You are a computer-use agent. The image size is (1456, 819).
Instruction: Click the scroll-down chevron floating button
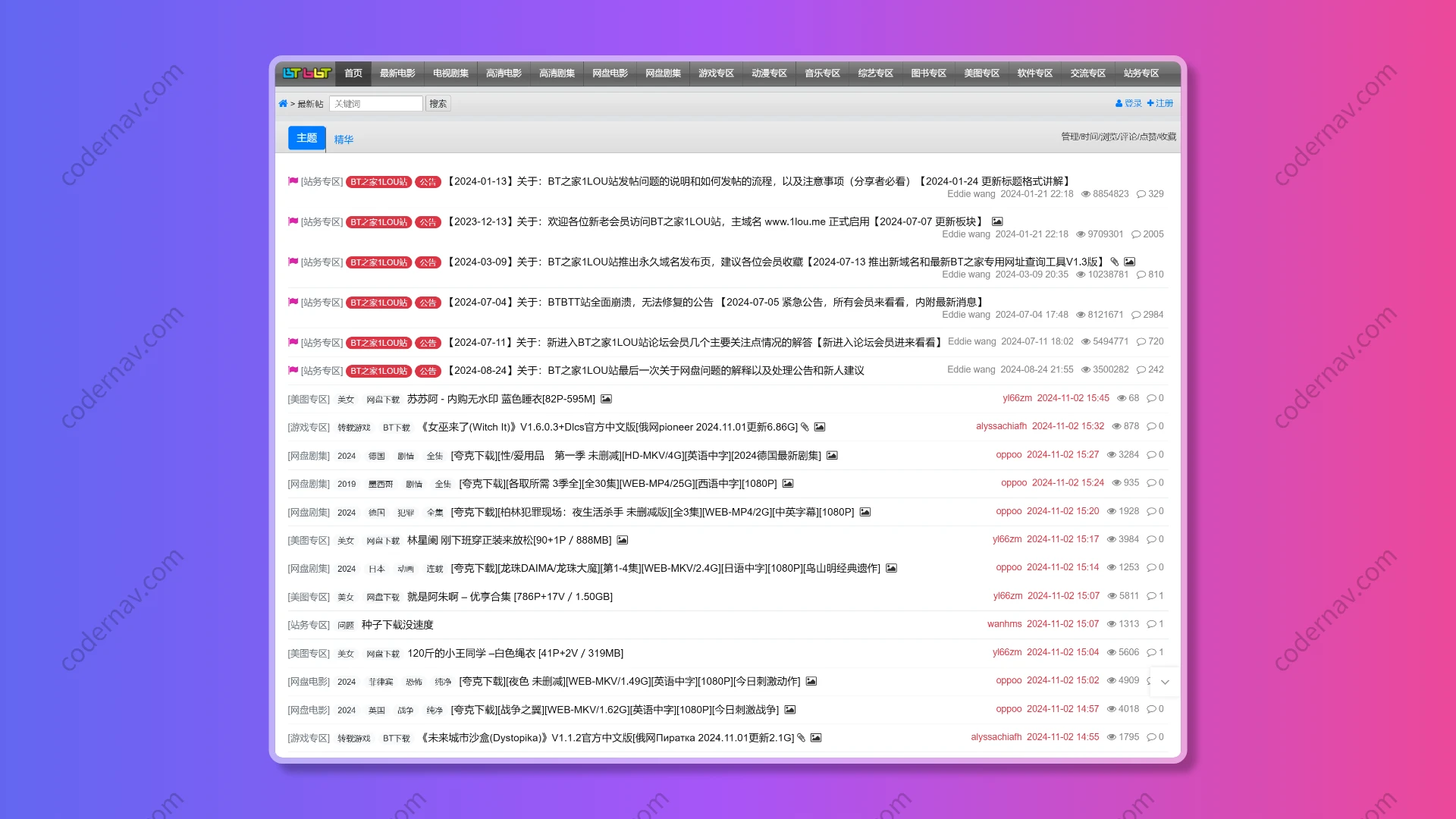pos(1165,682)
